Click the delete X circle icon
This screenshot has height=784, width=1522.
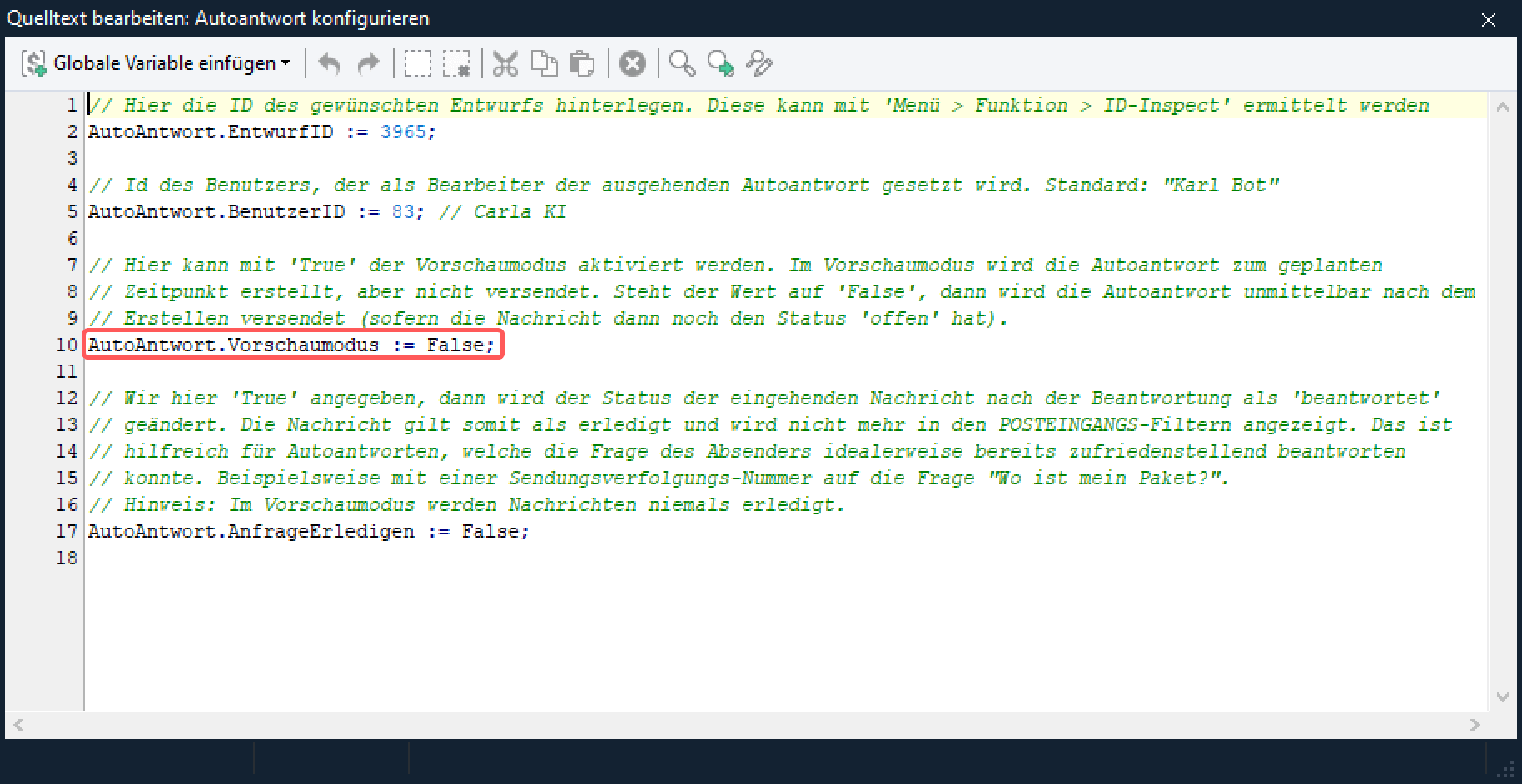tap(633, 64)
